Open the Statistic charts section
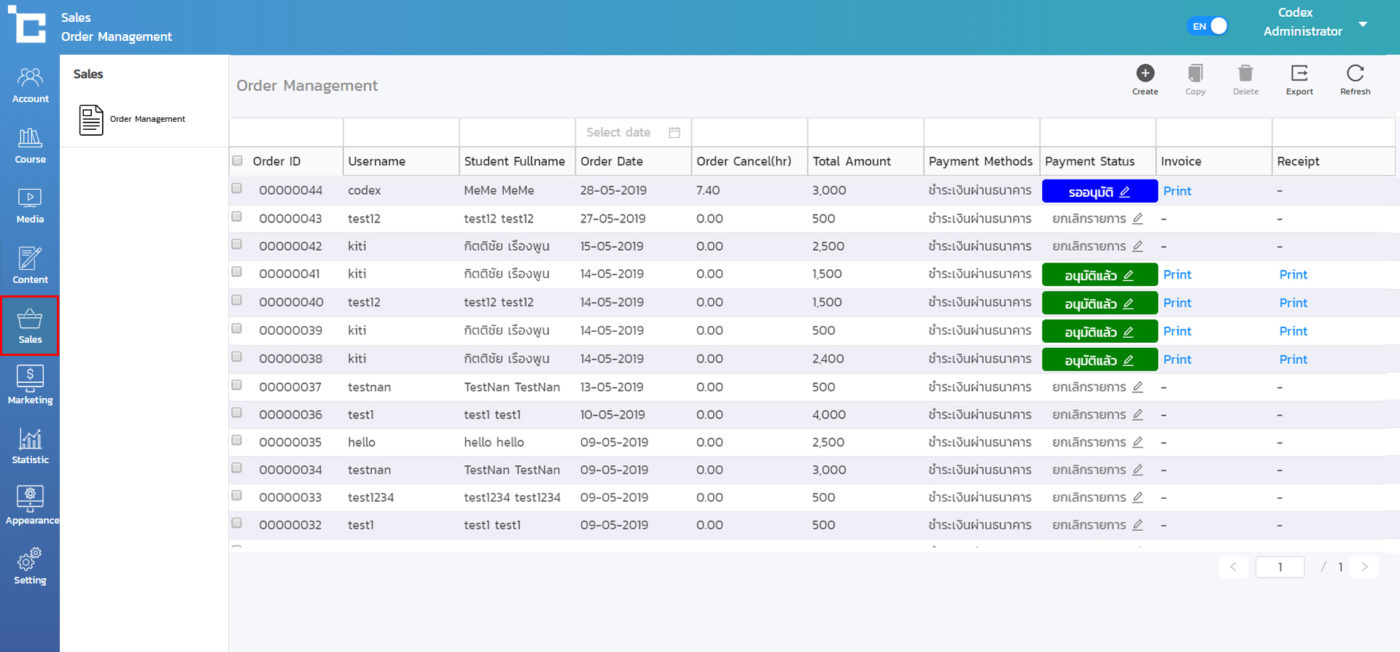The width and height of the screenshot is (1400, 652). click(x=30, y=445)
